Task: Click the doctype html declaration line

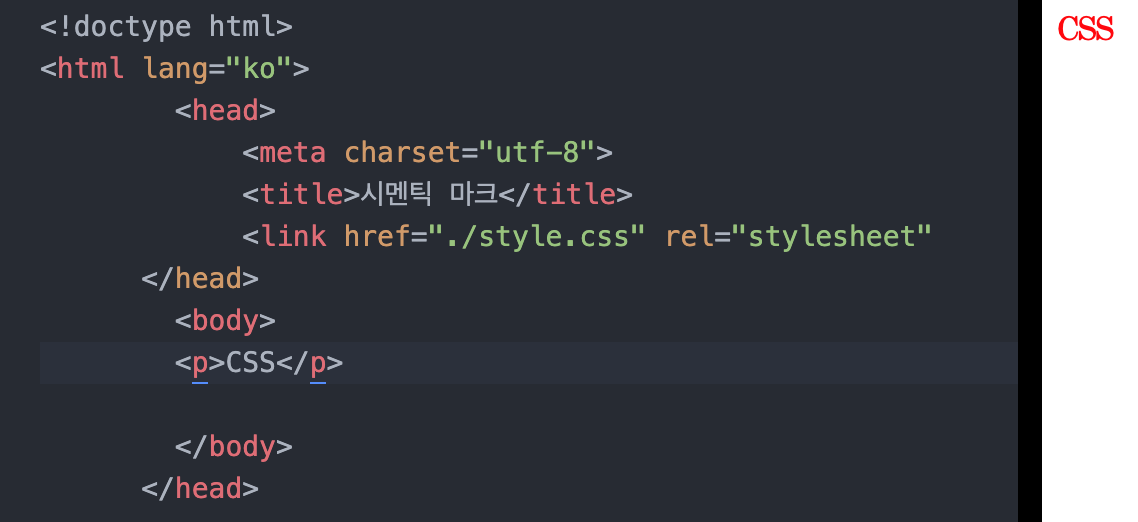Action: coord(166,27)
